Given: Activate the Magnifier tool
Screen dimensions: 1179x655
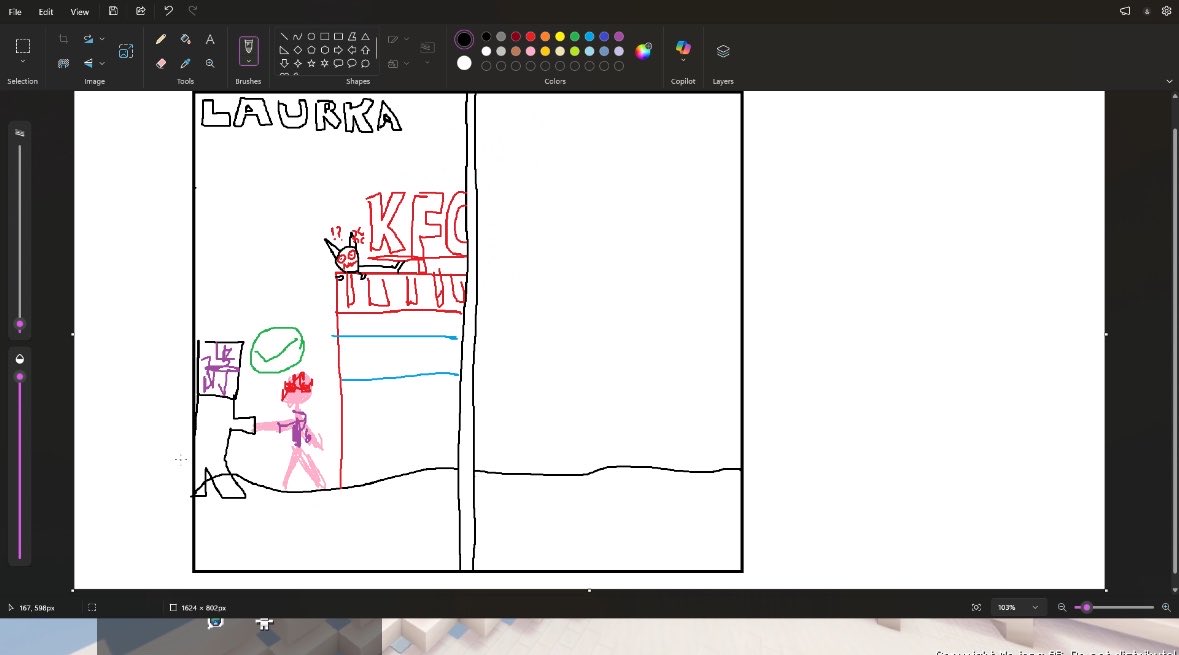Looking at the screenshot, I should coord(210,62).
